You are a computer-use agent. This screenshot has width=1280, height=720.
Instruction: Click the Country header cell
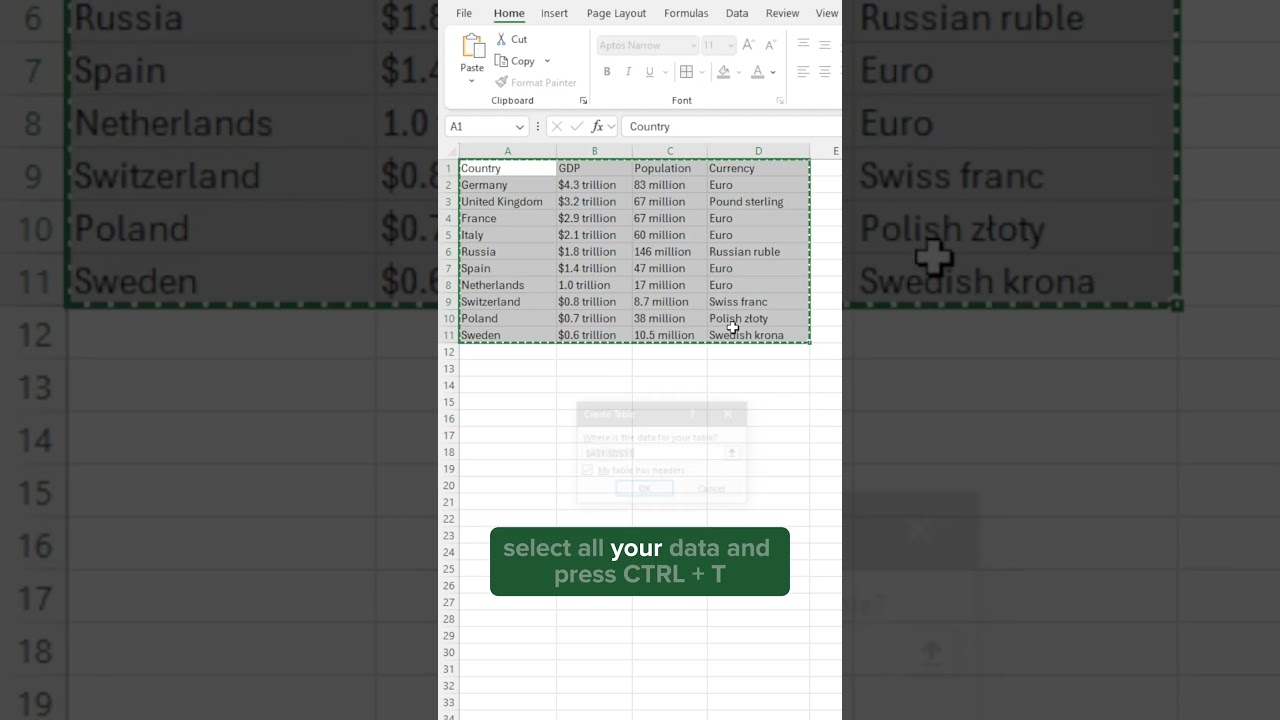(507, 168)
